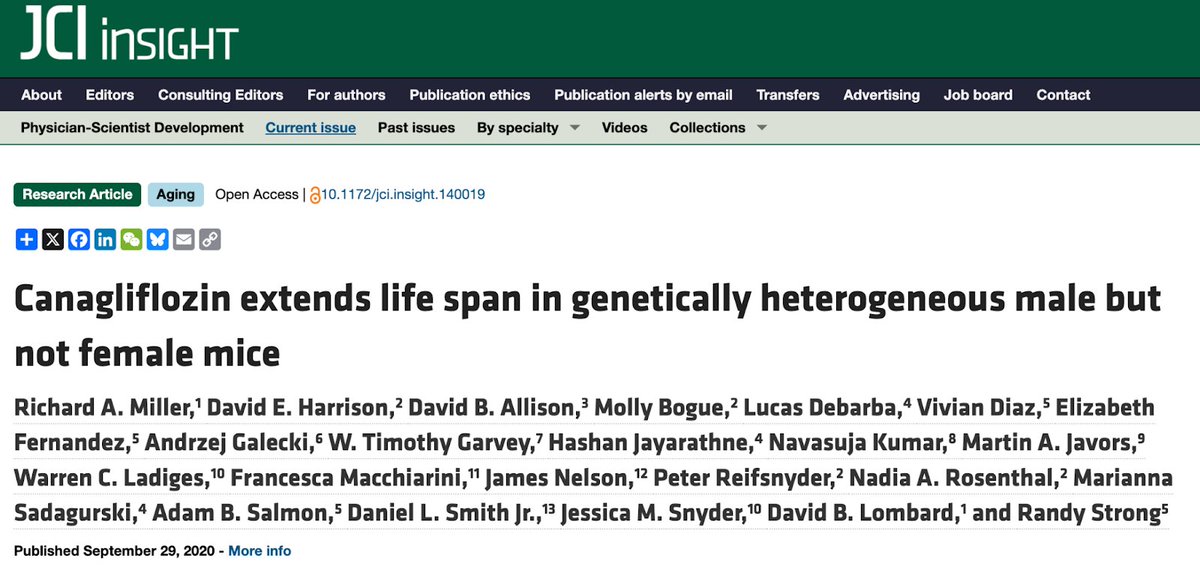1200x567 pixels.
Task: Expand the Collections dropdown
Action: click(718, 127)
